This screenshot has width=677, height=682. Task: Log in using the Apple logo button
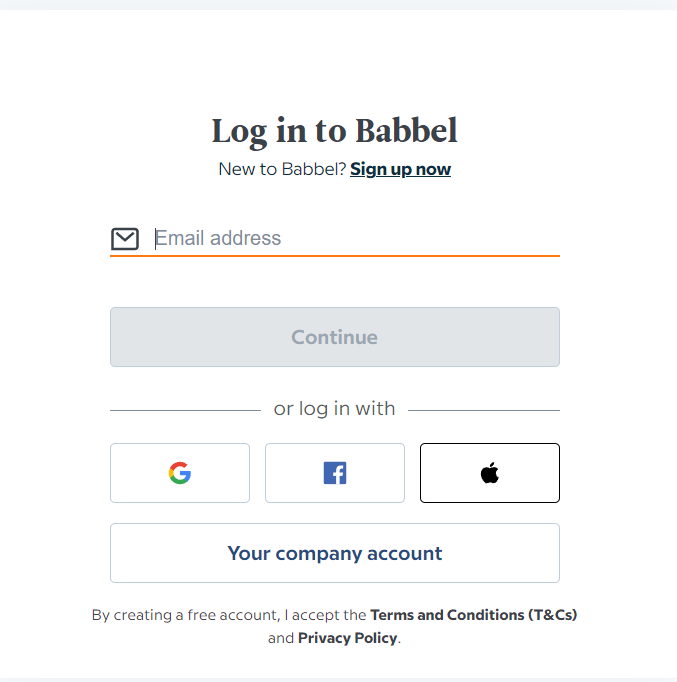pyautogui.click(x=489, y=473)
